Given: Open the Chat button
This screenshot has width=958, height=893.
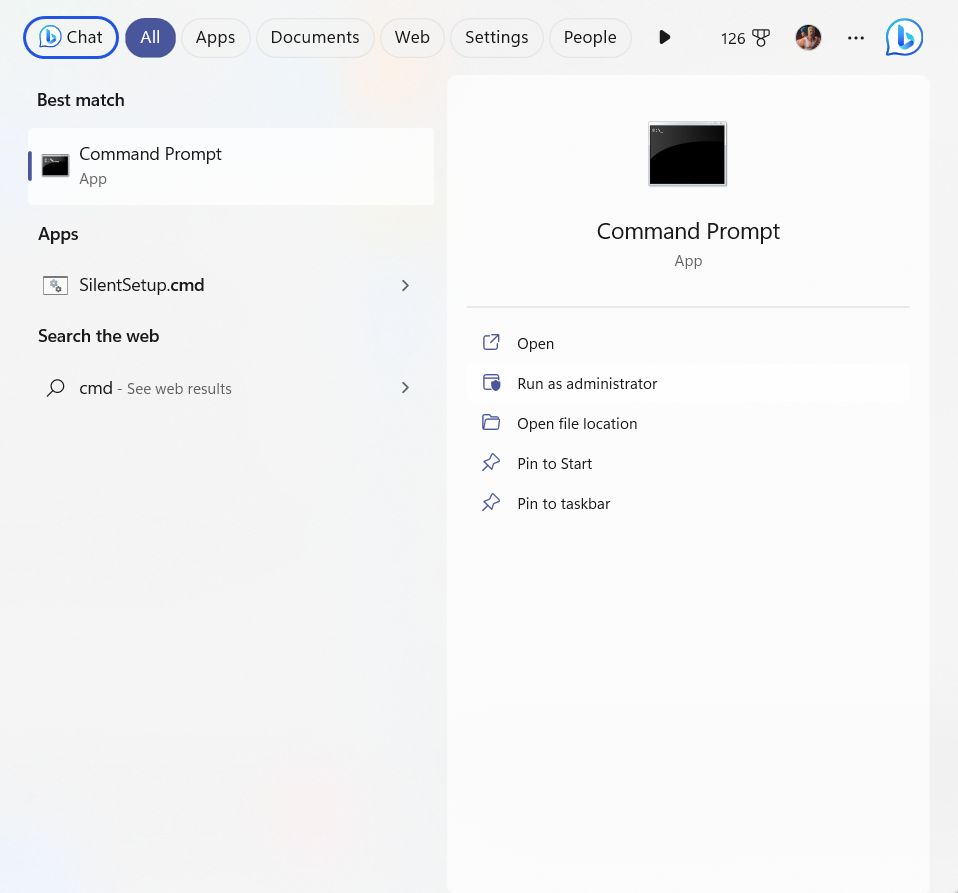Looking at the screenshot, I should pyautogui.click(x=71, y=38).
